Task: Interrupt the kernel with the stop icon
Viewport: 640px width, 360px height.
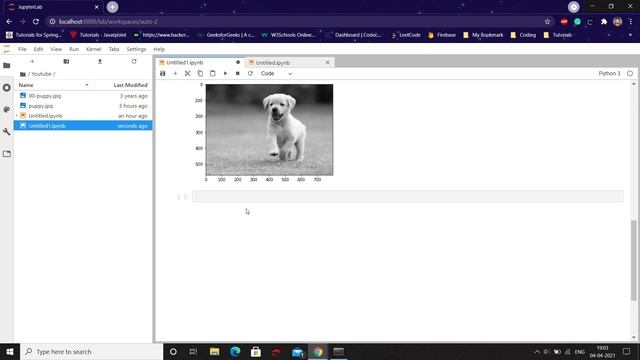Action: click(x=238, y=73)
